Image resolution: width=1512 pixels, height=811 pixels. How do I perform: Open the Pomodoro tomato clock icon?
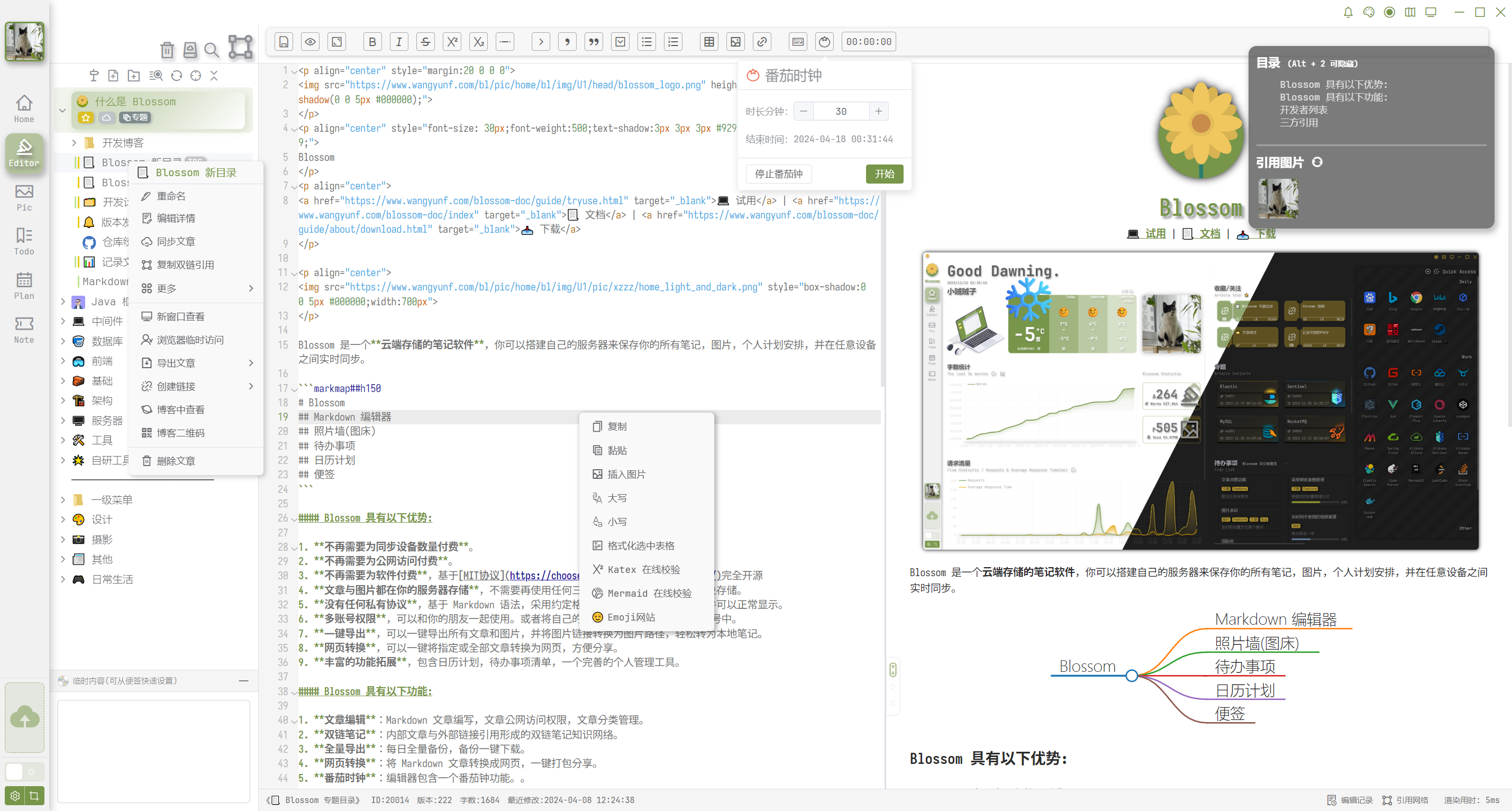tap(825, 42)
